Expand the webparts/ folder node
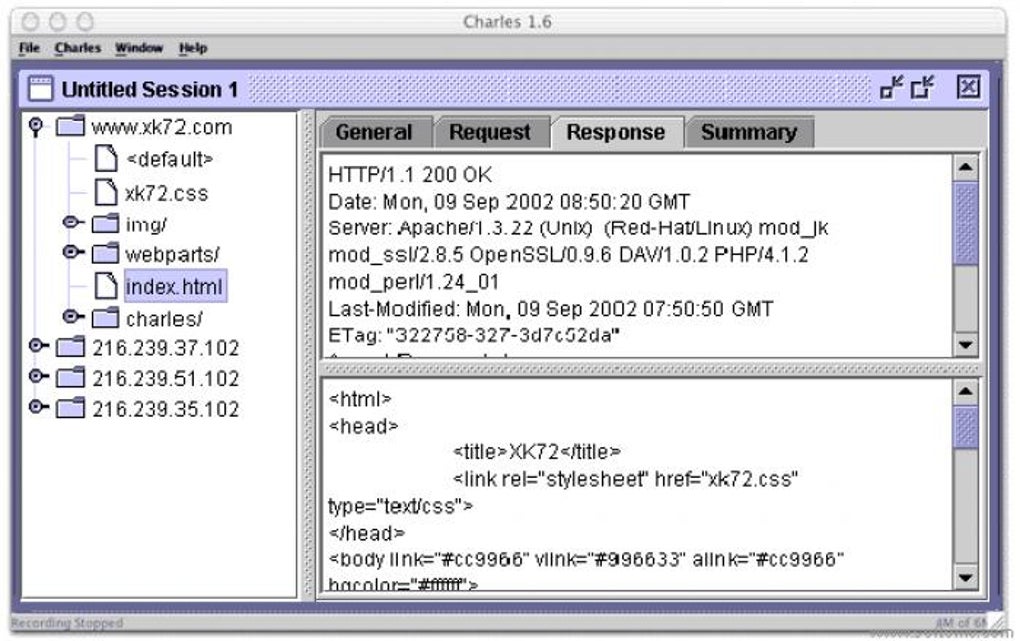This screenshot has height=641, width=1020. tap(73, 252)
